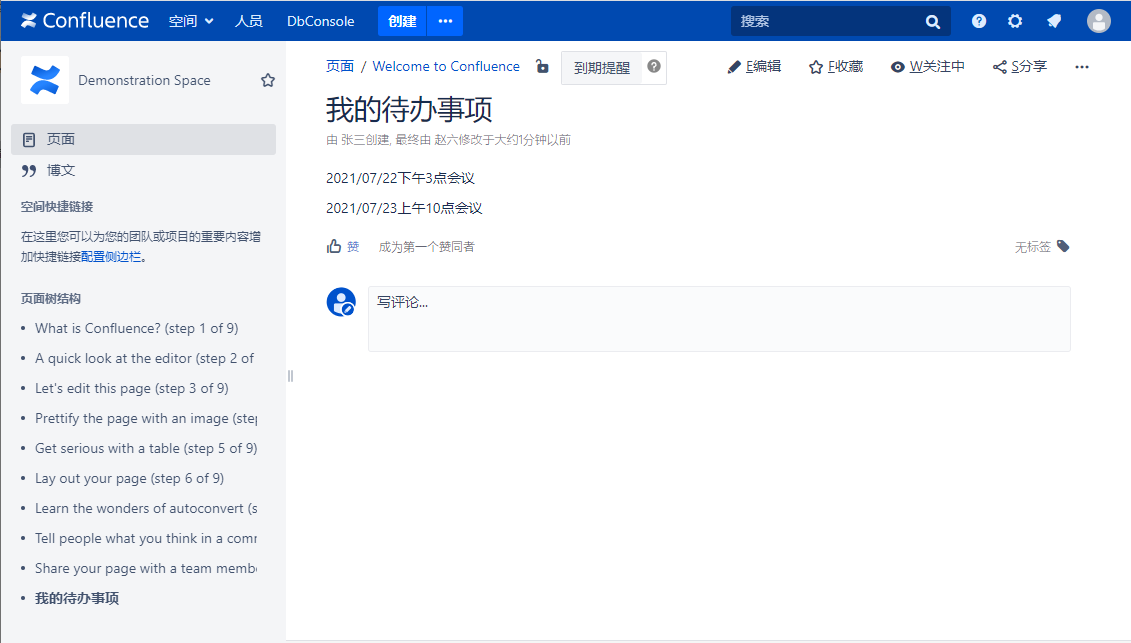The image size is (1131, 643).
Task: Click the 编辑 edit page button
Action: tap(754, 67)
